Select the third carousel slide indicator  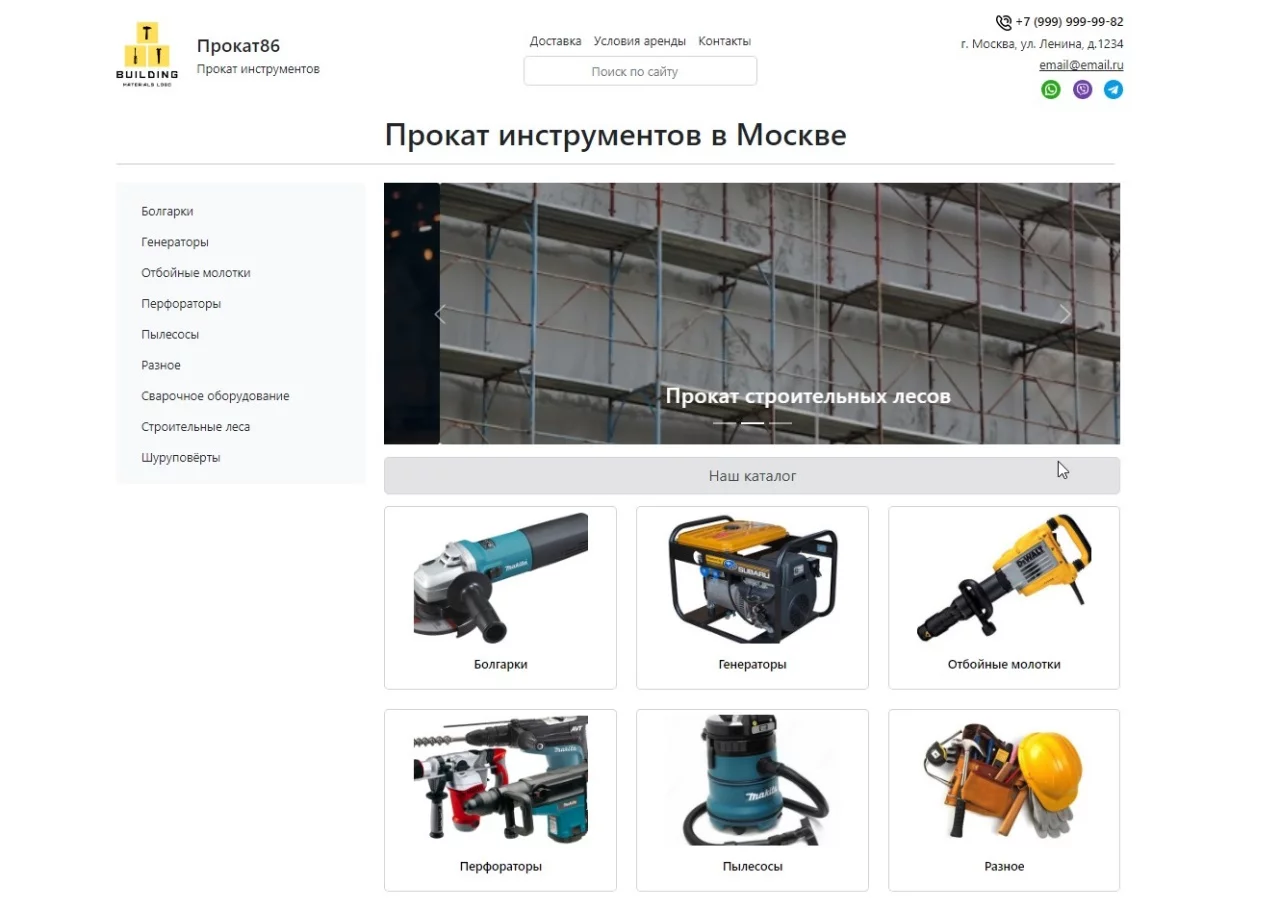[x=781, y=424]
